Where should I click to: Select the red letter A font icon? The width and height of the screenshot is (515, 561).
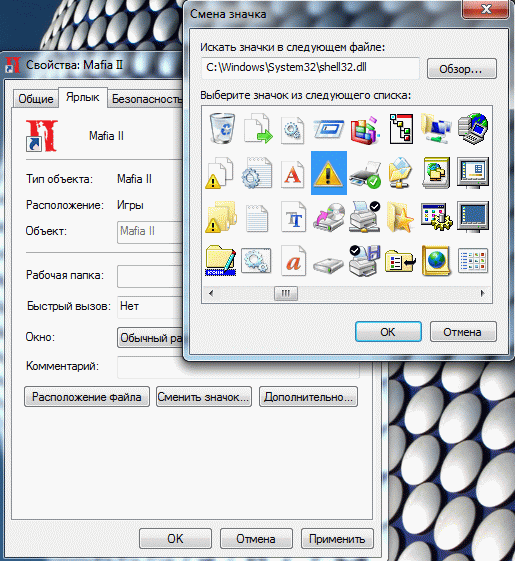coord(293,174)
